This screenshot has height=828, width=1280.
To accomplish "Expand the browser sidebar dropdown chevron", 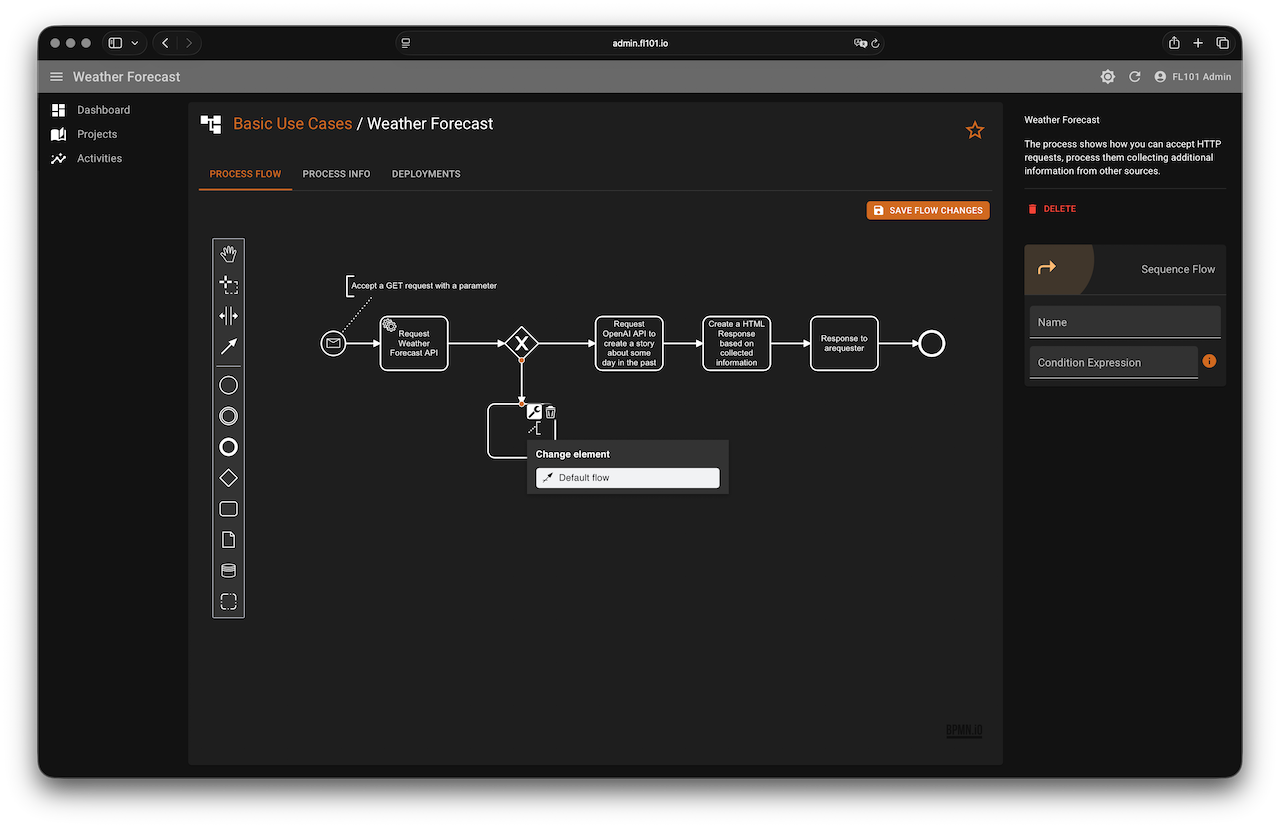I will coord(135,43).
